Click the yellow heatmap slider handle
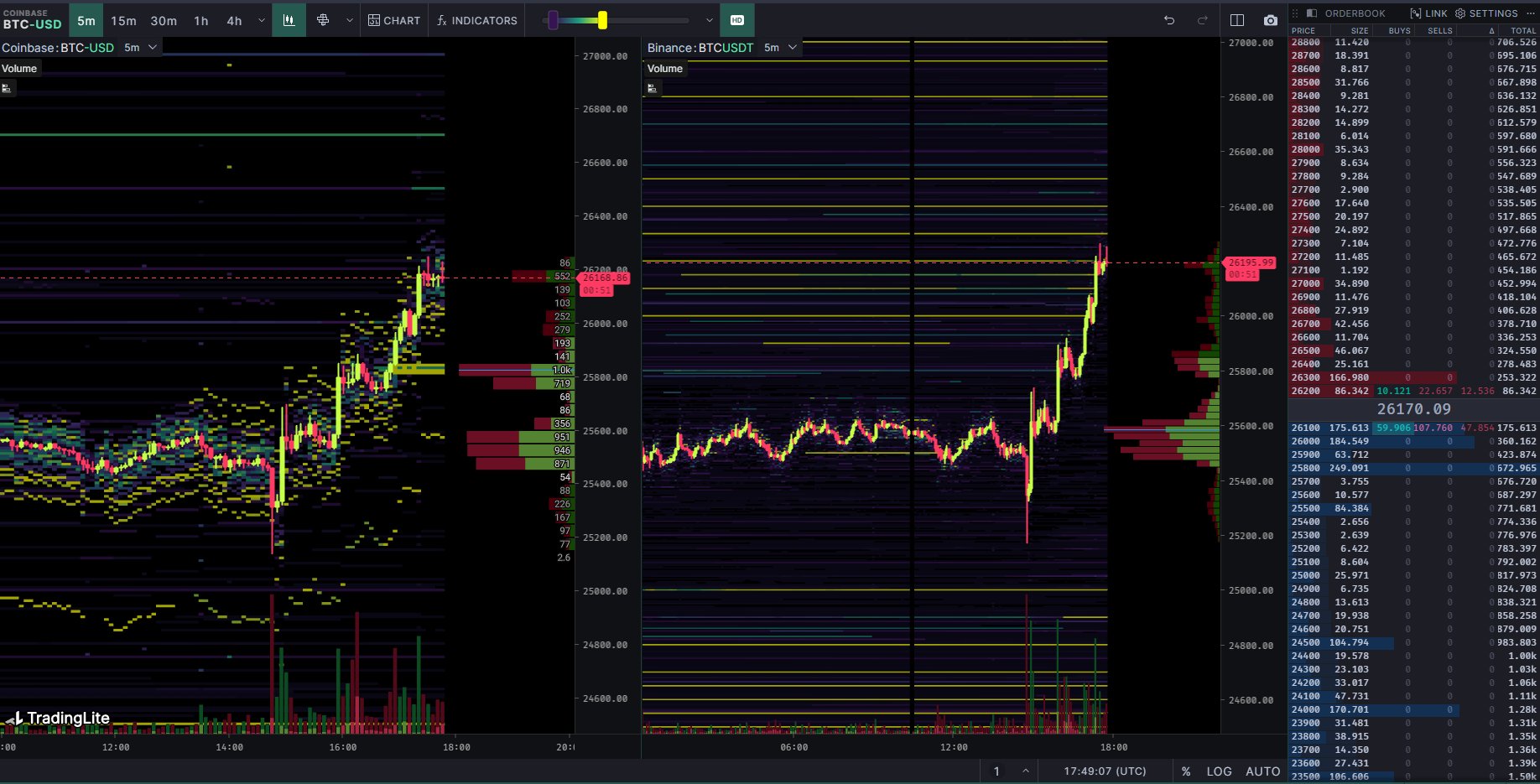Viewport: 1540px width, 784px height. (x=602, y=20)
